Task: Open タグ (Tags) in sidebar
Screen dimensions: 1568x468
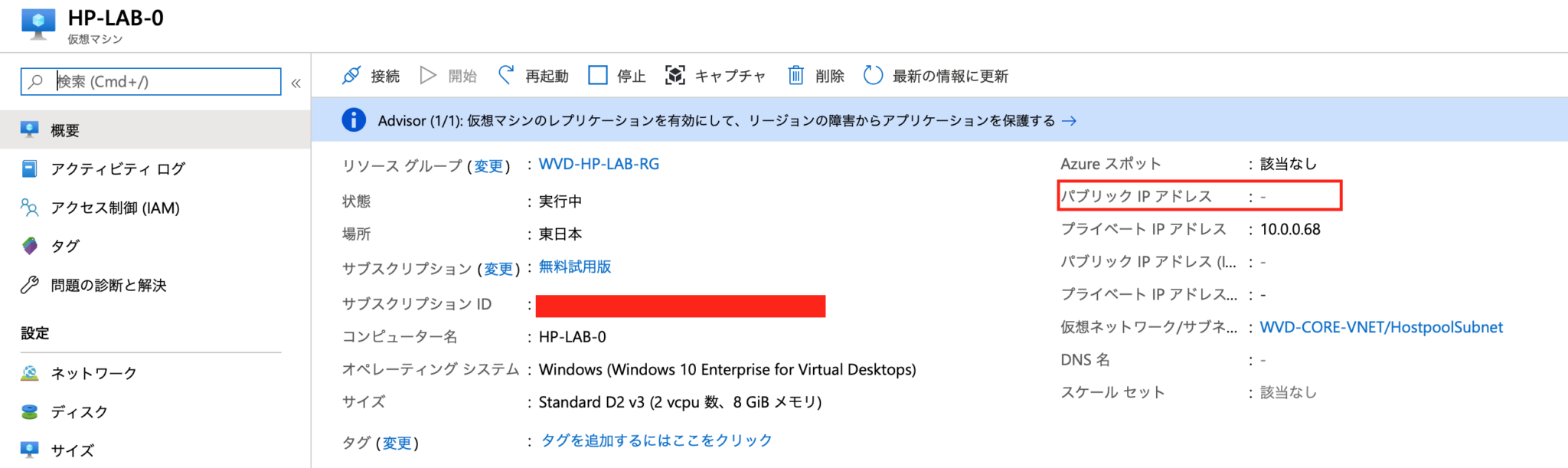Action: [x=65, y=246]
